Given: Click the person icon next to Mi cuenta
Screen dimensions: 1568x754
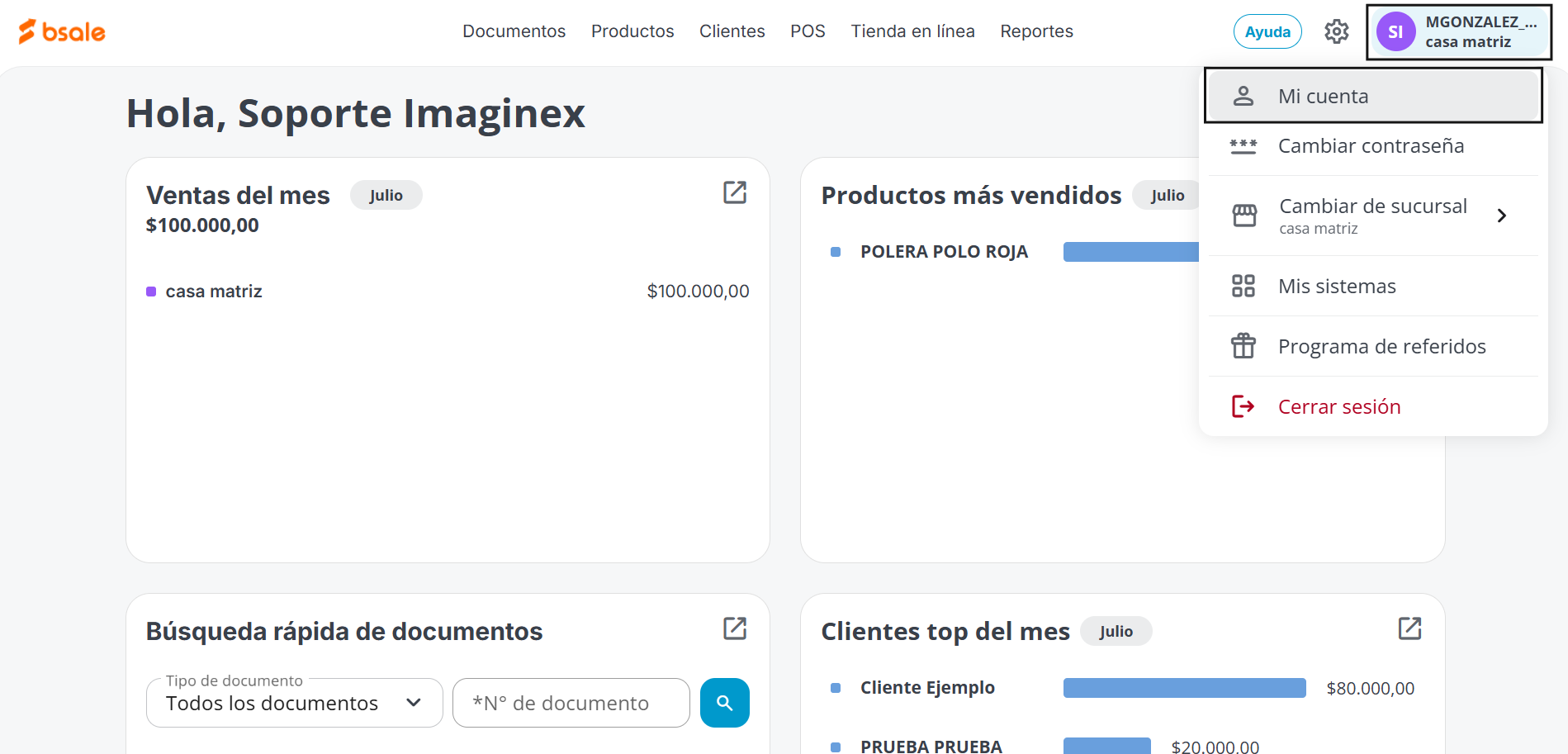Looking at the screenshot, I should [1243, 96].
